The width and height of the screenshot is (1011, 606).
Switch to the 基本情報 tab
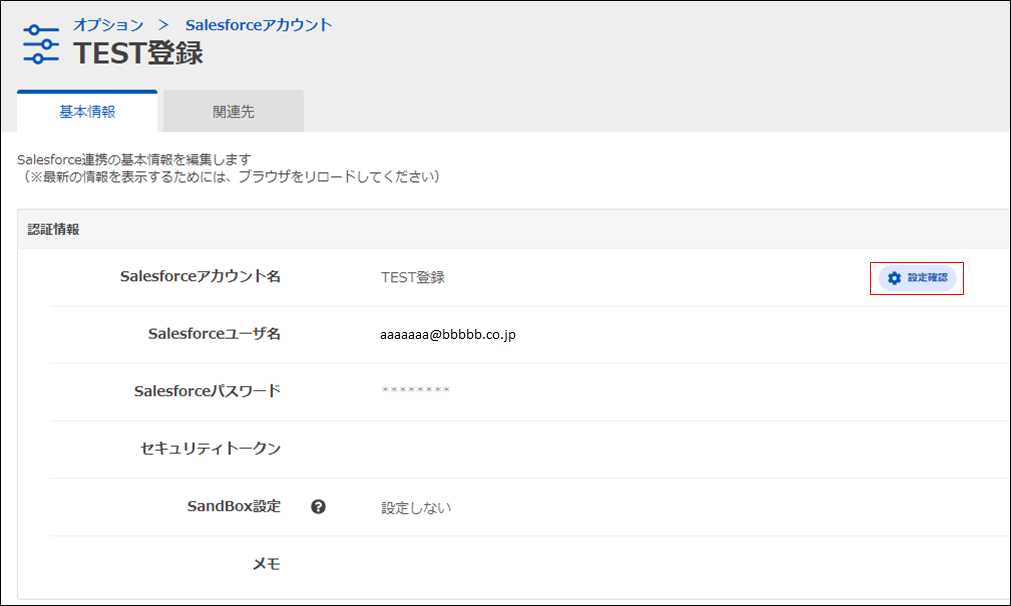[x=87, y=112]
